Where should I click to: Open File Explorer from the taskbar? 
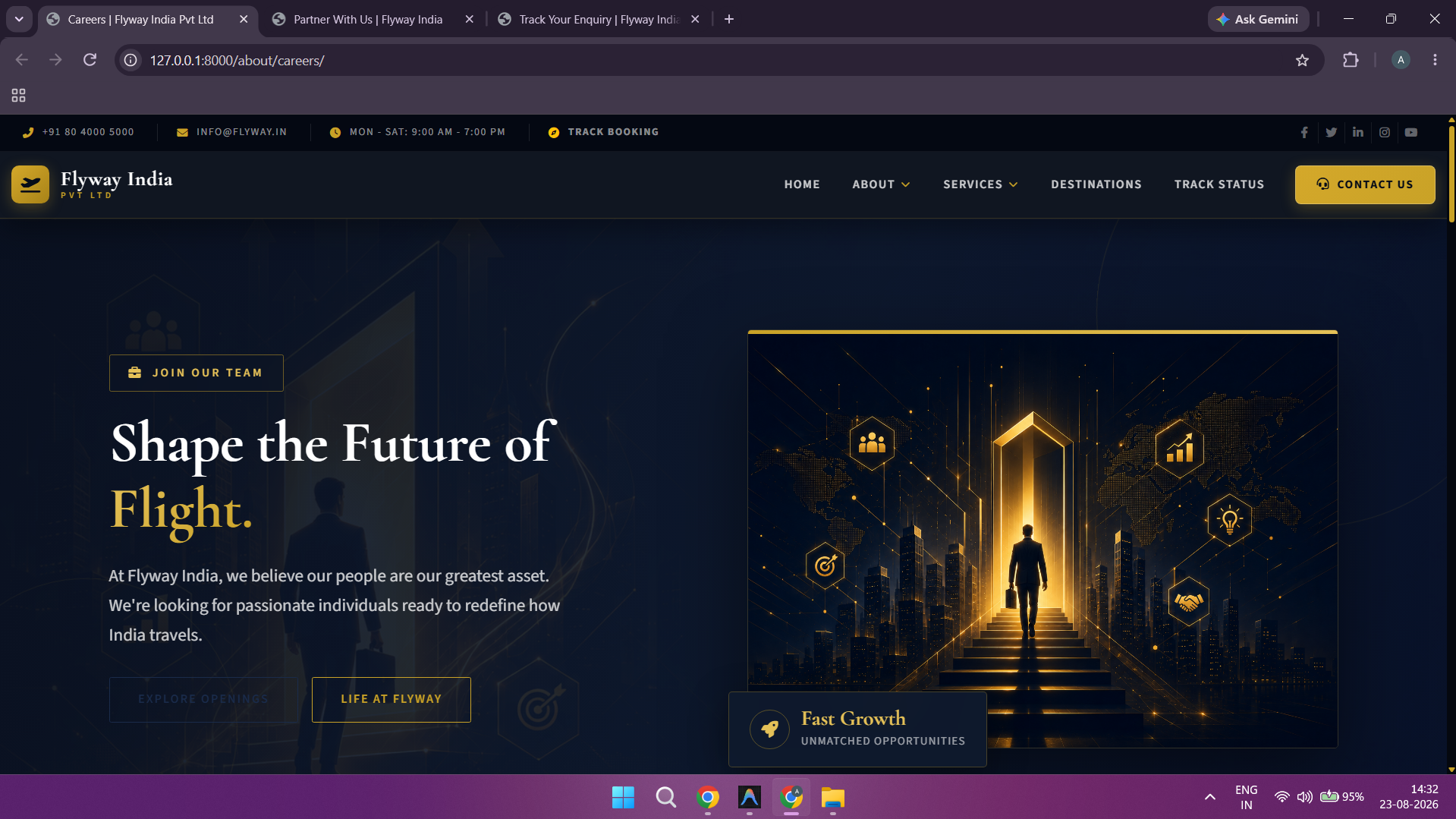832,797
